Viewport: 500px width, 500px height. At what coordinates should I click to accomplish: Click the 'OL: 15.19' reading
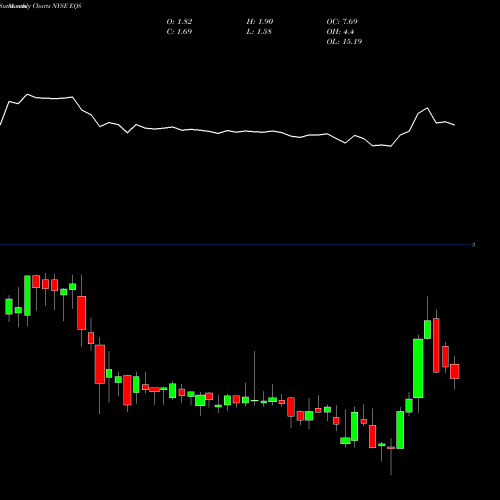[344, 42]
